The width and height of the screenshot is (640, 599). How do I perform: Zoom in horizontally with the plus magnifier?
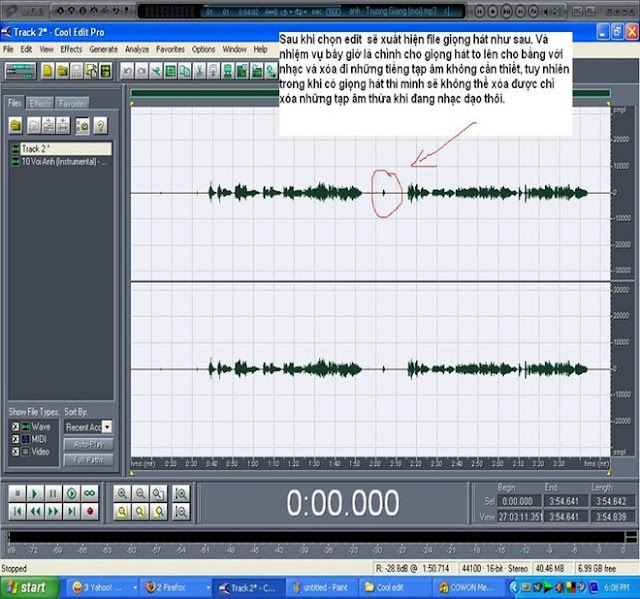point(122,494)
